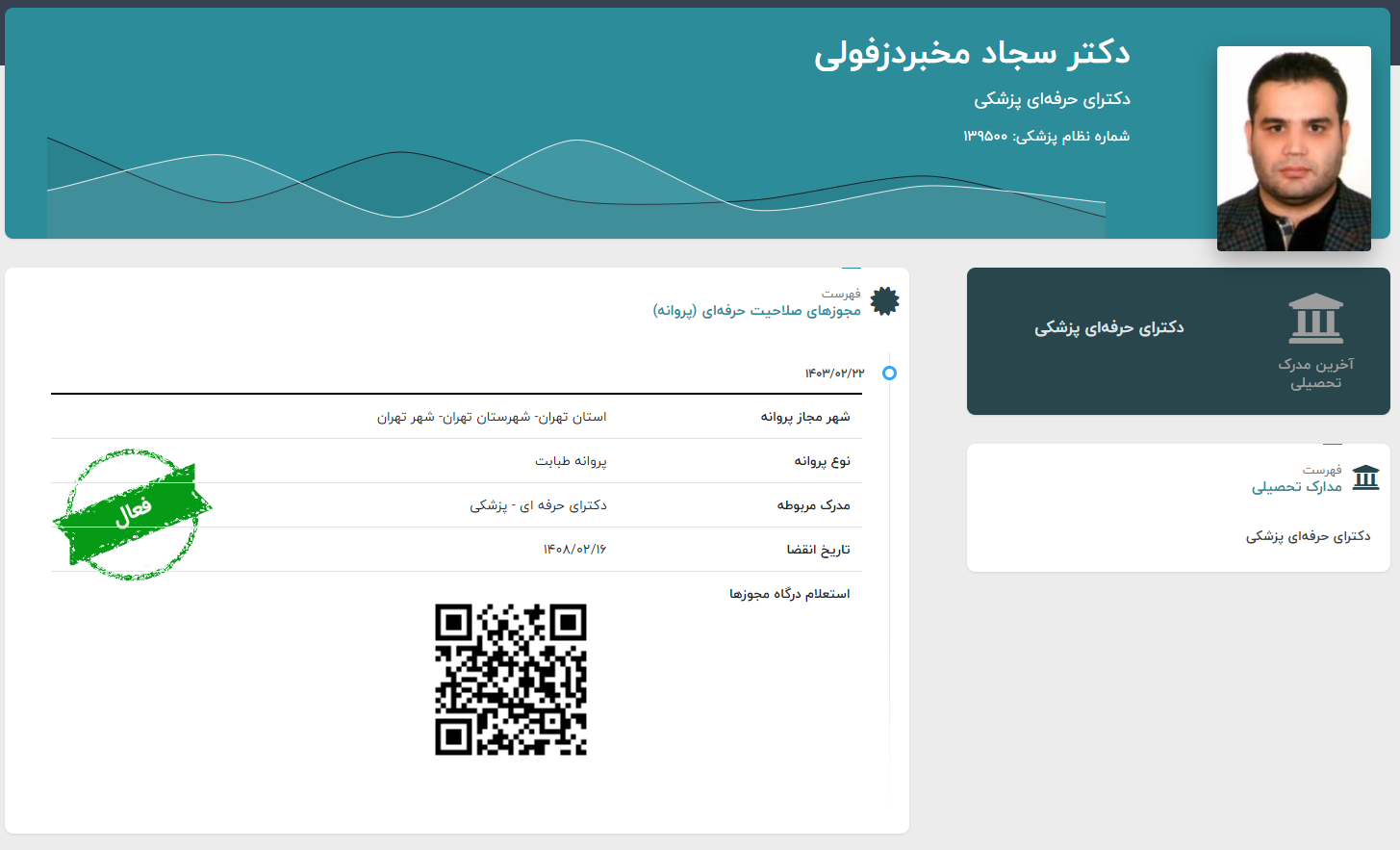The image size is (1400, 850).
Task: Click the gear badge icon beside مجوزهای صلاحیت حرفه‌ای
Action: (x=882, y=300)
